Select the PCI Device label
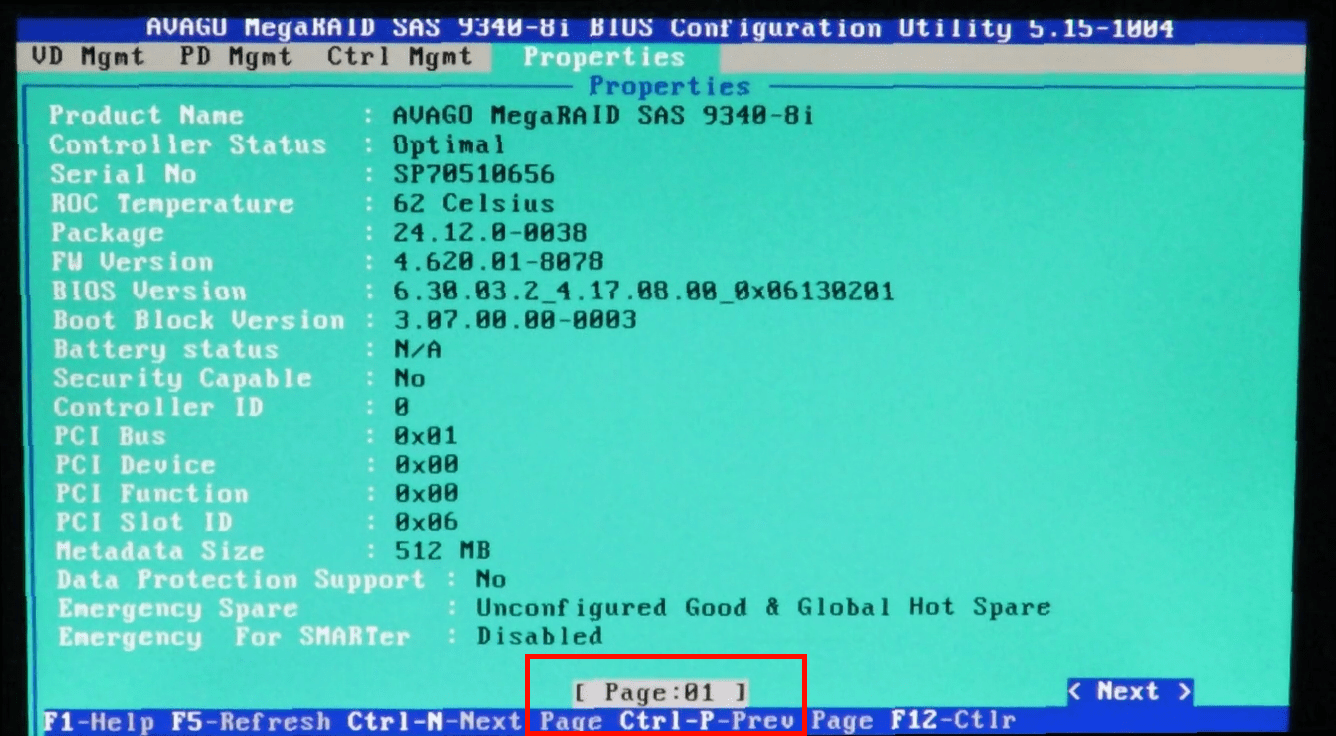Image resolution: width=1336 pixels, height=736 pixels. click(x=135, y=465)
